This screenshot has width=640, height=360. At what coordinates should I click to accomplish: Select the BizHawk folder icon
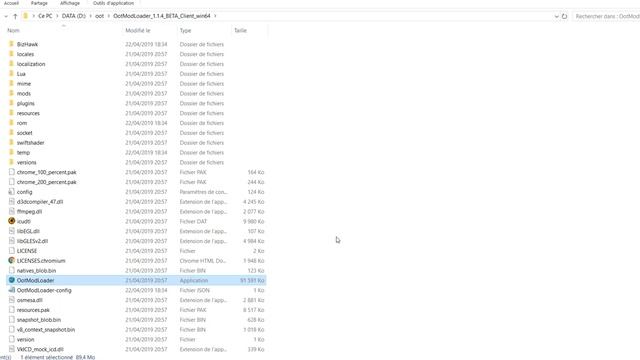11,44
